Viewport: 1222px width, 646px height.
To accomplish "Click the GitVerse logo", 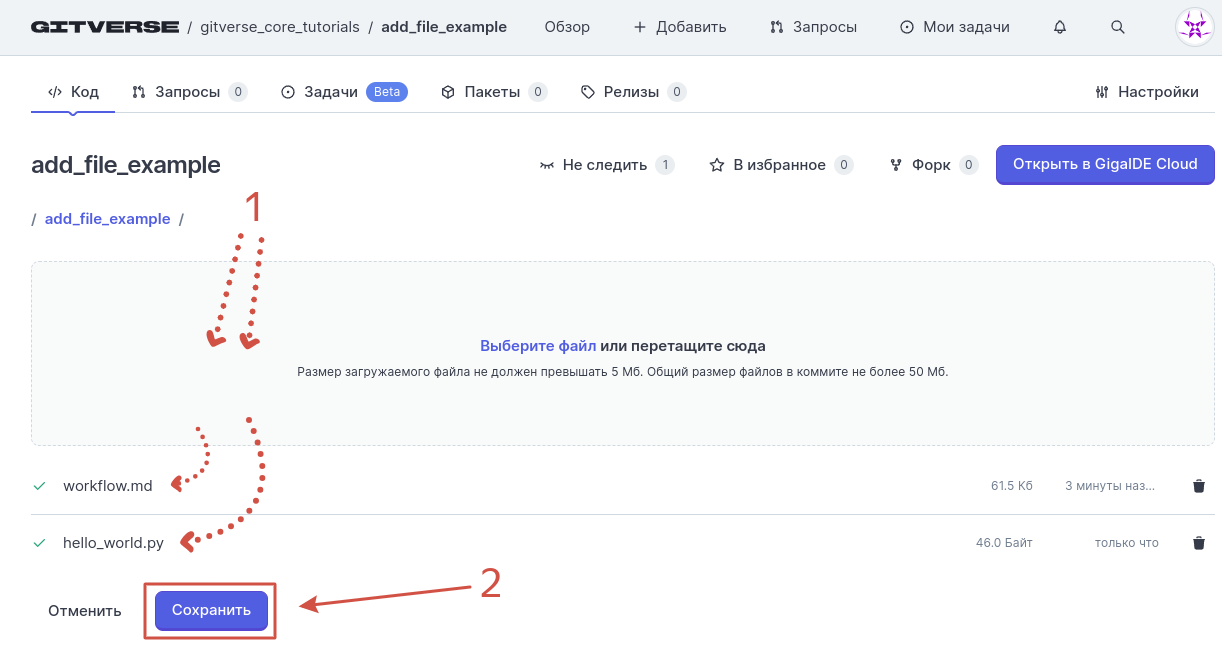I will [x=104, y=27].
